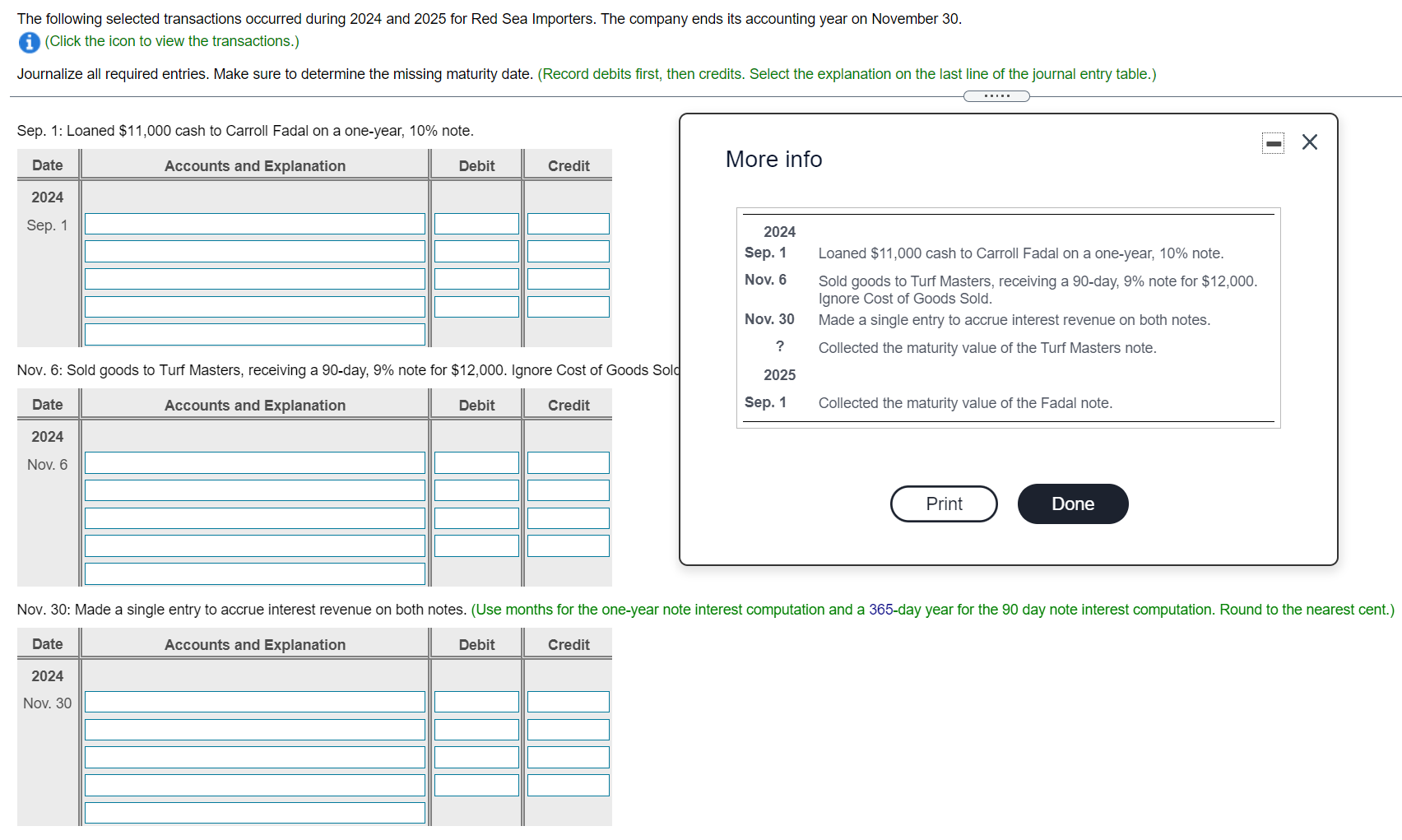Image resolution: width=1402 pixels, height=840 pixels.
Task: Select fourth account field in Nov. 30 entry
Action: tap(255, 785)
